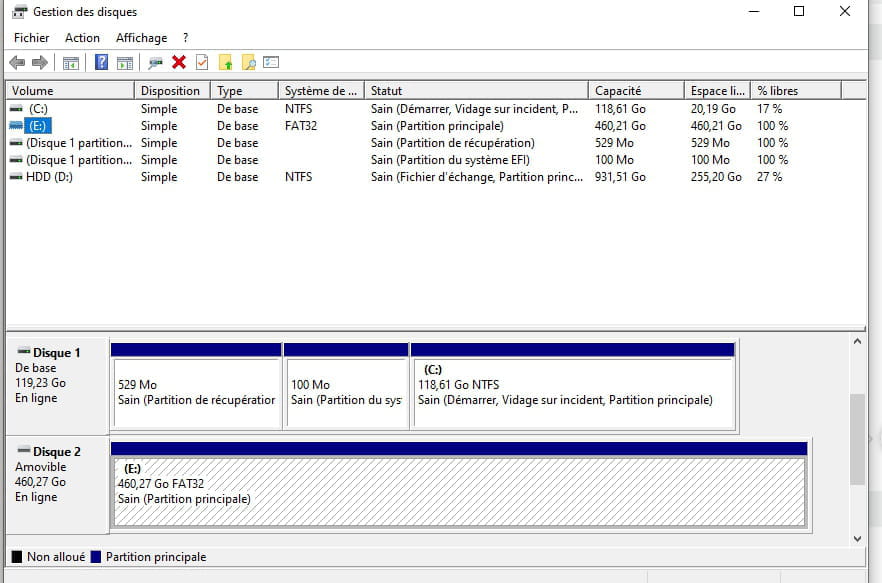Click the red X delete icon
Viewport: 882px width, 583px height.
[x=179, y=62]
